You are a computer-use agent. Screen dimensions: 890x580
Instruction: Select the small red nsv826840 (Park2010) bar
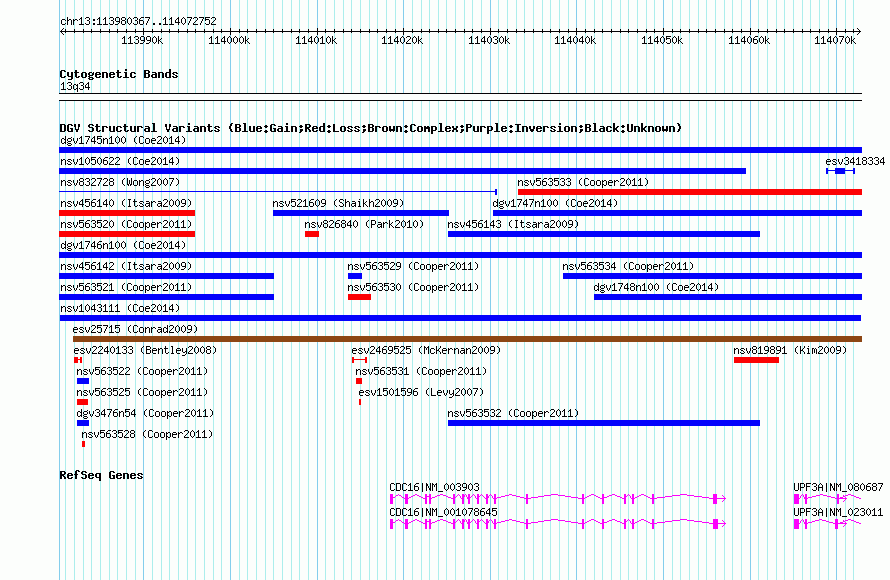(312, 234)
